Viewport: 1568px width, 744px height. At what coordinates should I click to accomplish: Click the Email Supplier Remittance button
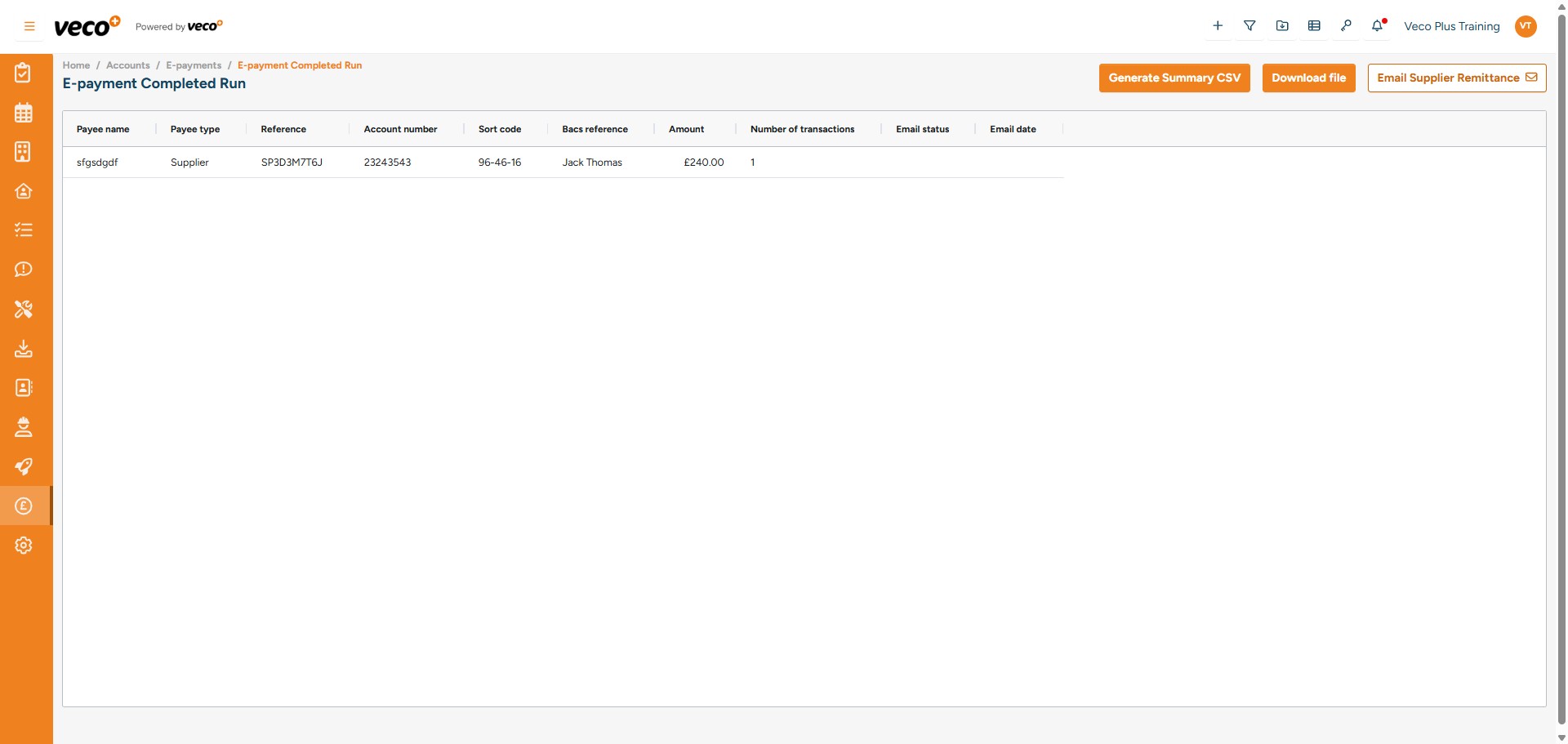[x=1457, y=78]
